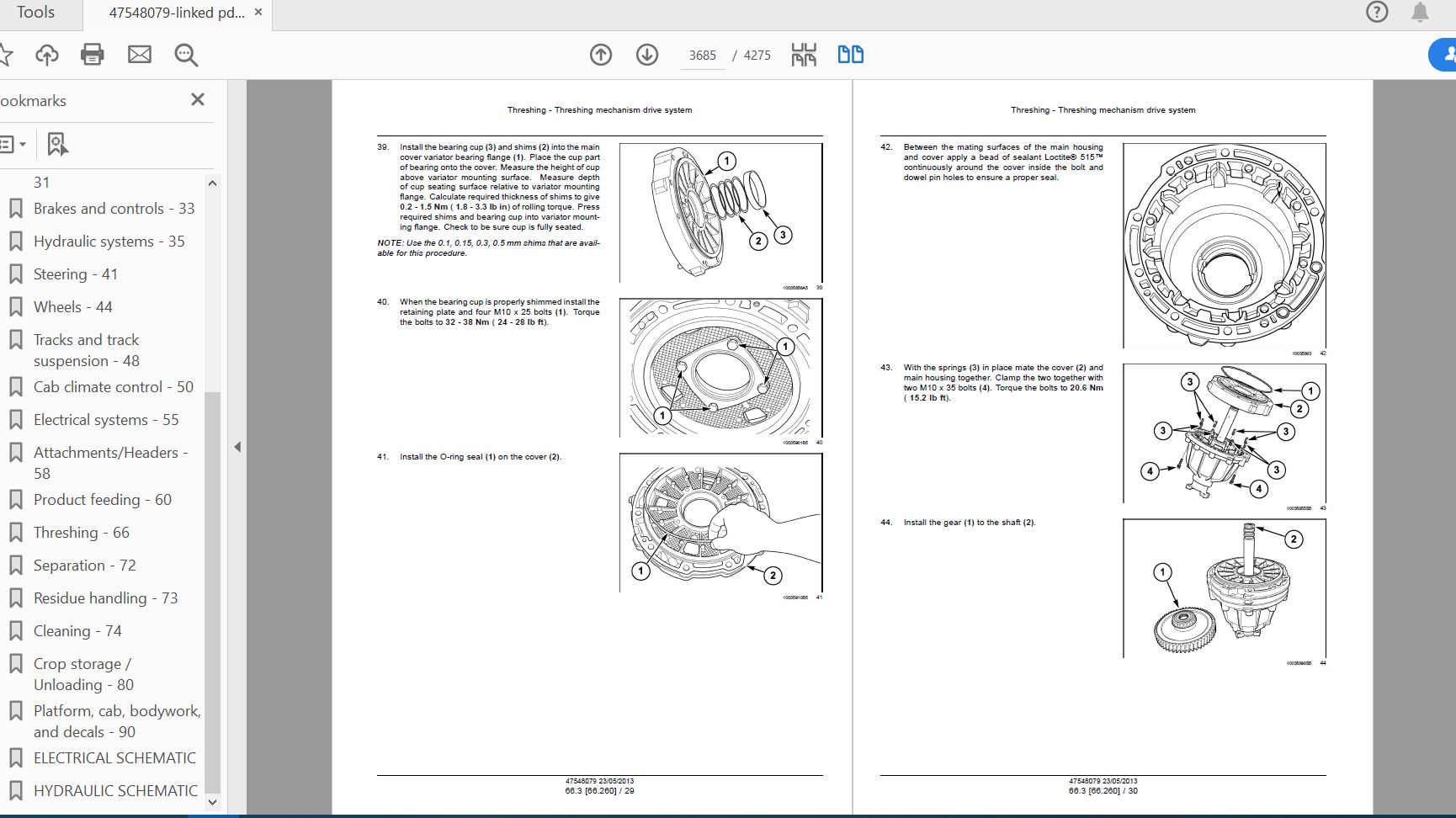The width and height of the screenshot is (1456, 818).
Task: Go to previous page with up arrow
Action: [x=601, y=55]
